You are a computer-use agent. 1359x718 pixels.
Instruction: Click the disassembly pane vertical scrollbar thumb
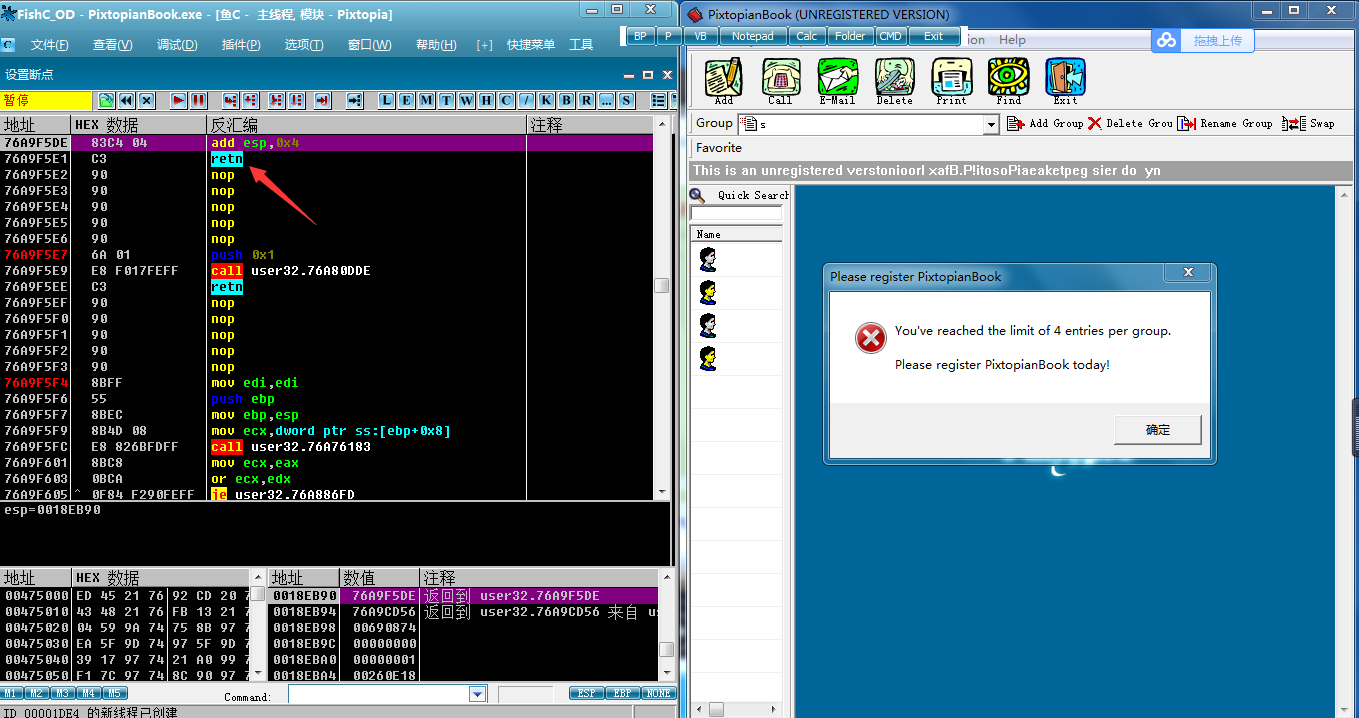tap(662, 285)
